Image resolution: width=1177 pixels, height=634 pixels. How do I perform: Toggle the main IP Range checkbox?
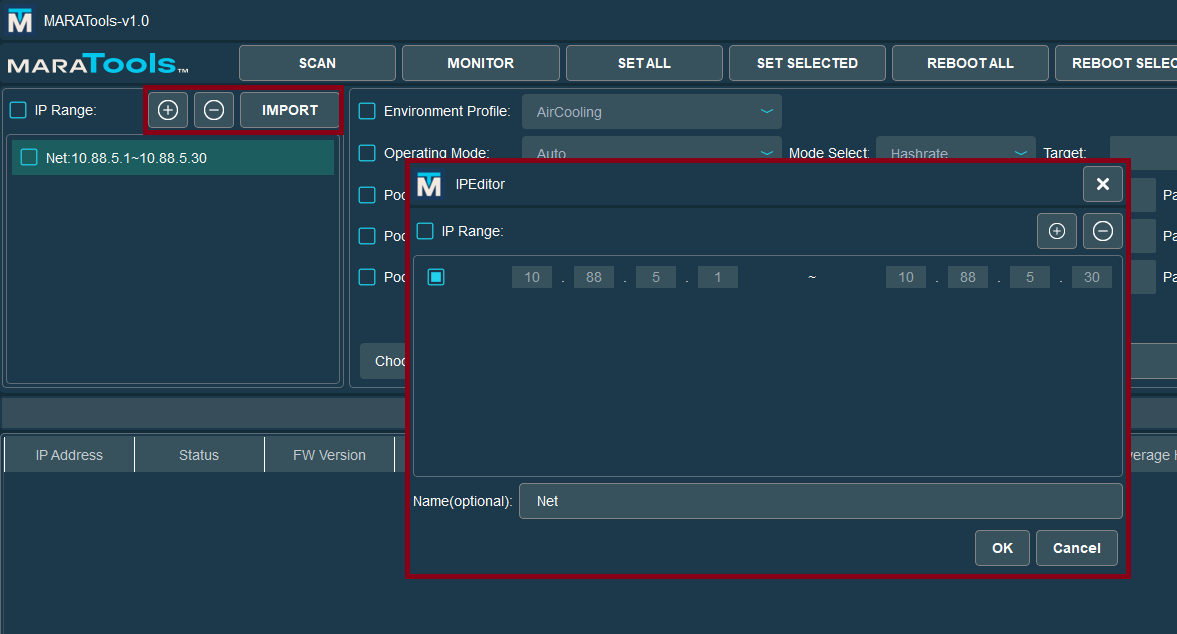click(18, 110)
